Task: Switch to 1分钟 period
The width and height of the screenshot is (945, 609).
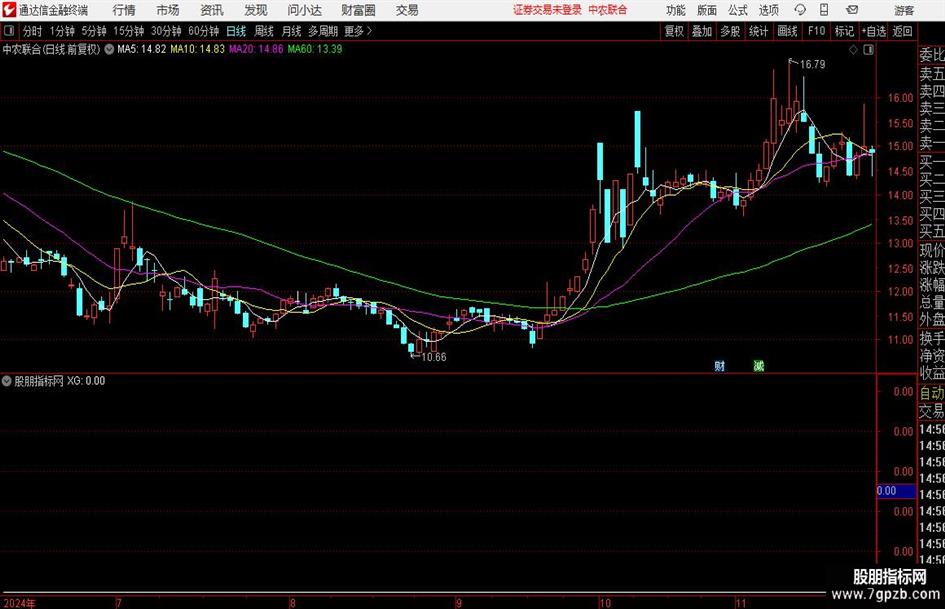Action: coord(62,31)
